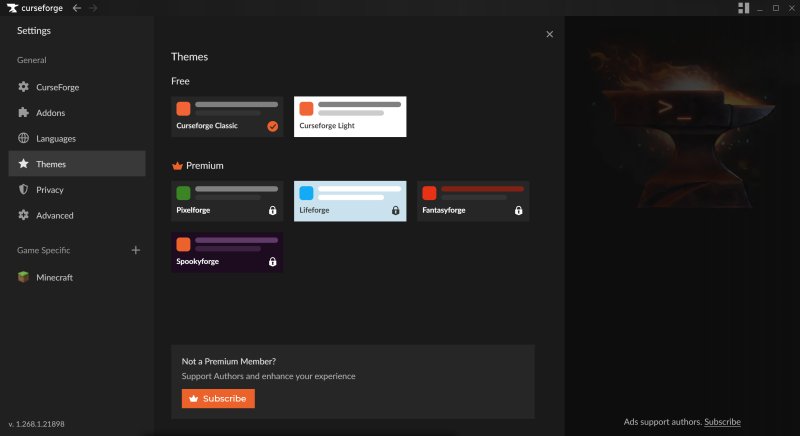Click the Fantasyforge lock icon
800x436 pixels.
pos(518,210)
